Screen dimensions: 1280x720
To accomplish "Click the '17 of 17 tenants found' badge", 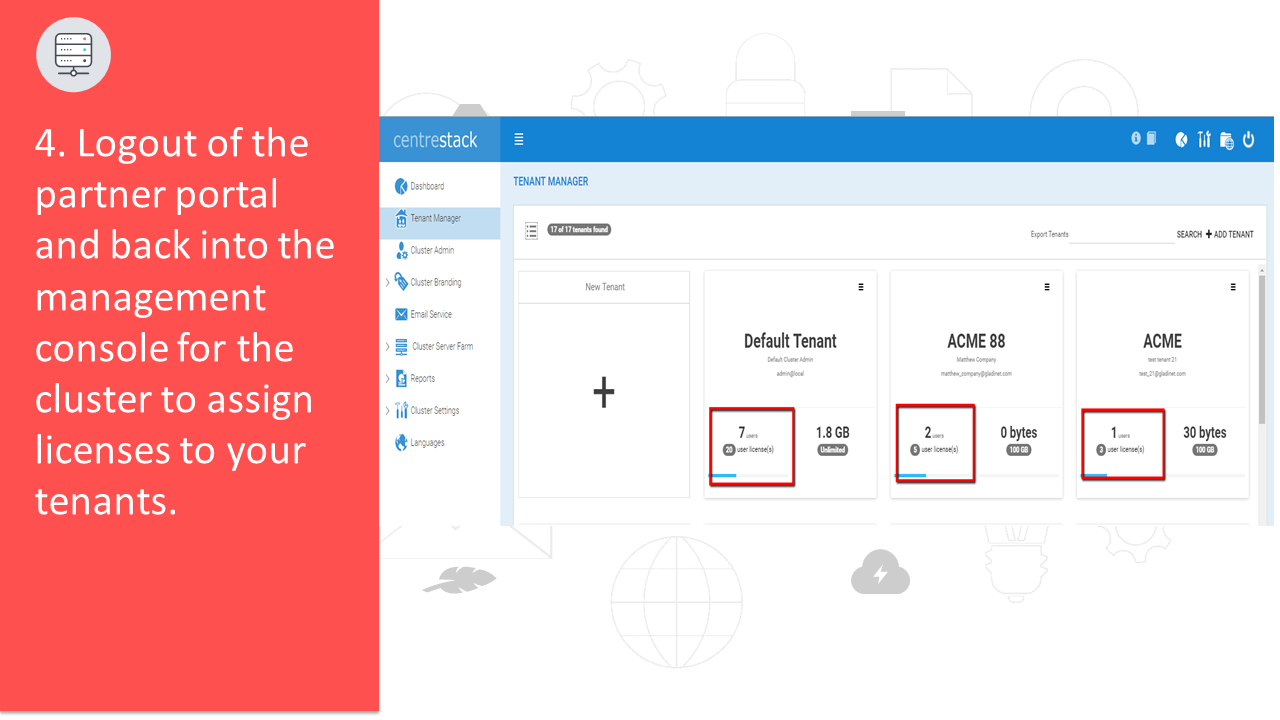I will pyautogui.click(x=579, y=229).
